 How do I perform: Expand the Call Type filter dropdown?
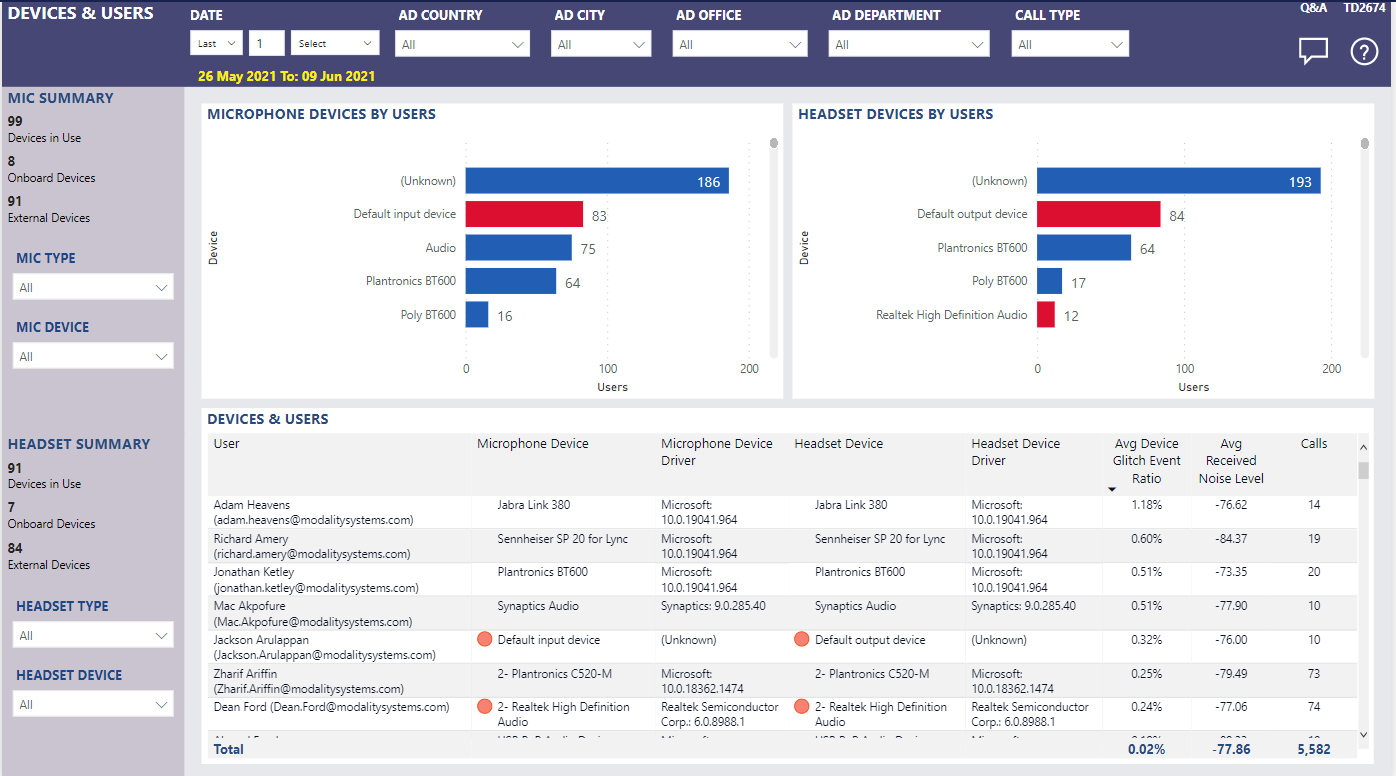1071,44
